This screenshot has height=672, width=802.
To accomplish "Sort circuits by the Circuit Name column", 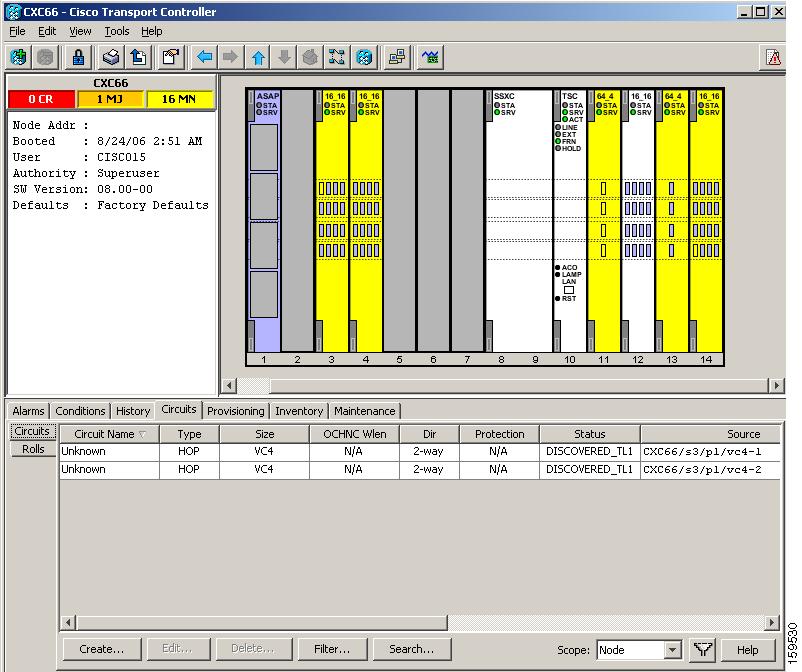I will click(109, 433).
